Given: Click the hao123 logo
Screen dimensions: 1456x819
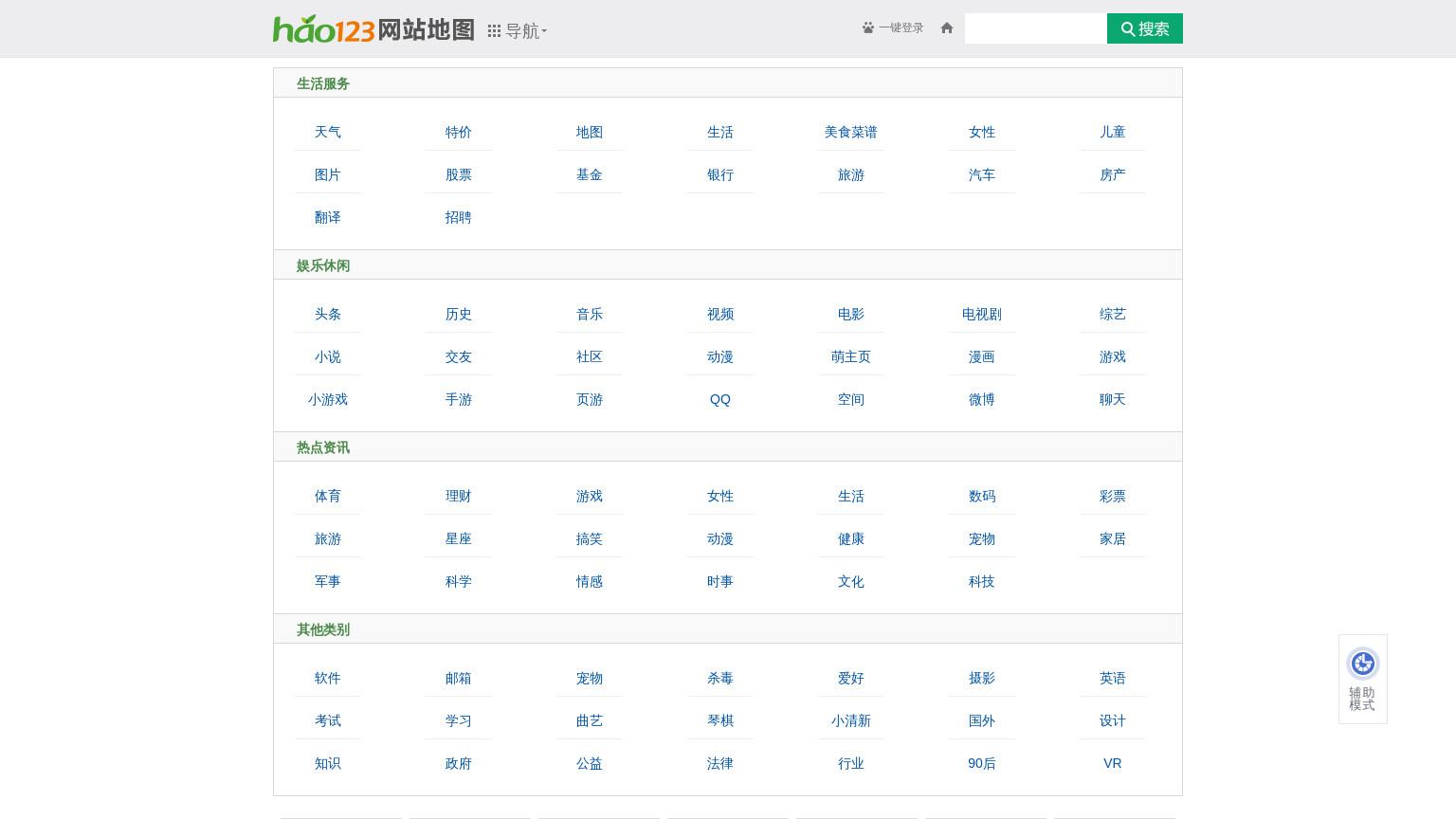Looking at the screenshot, I should tap(323, 29).
